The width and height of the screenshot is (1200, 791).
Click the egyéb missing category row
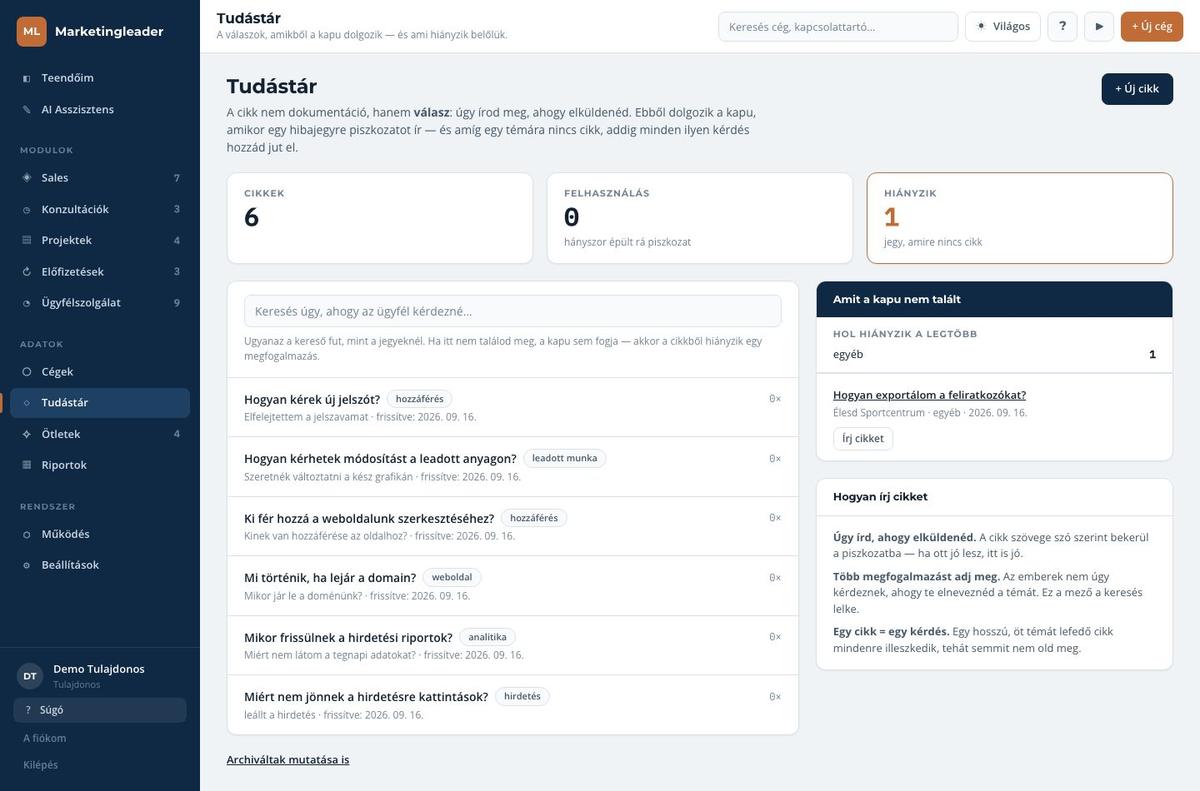pos(994,354)
